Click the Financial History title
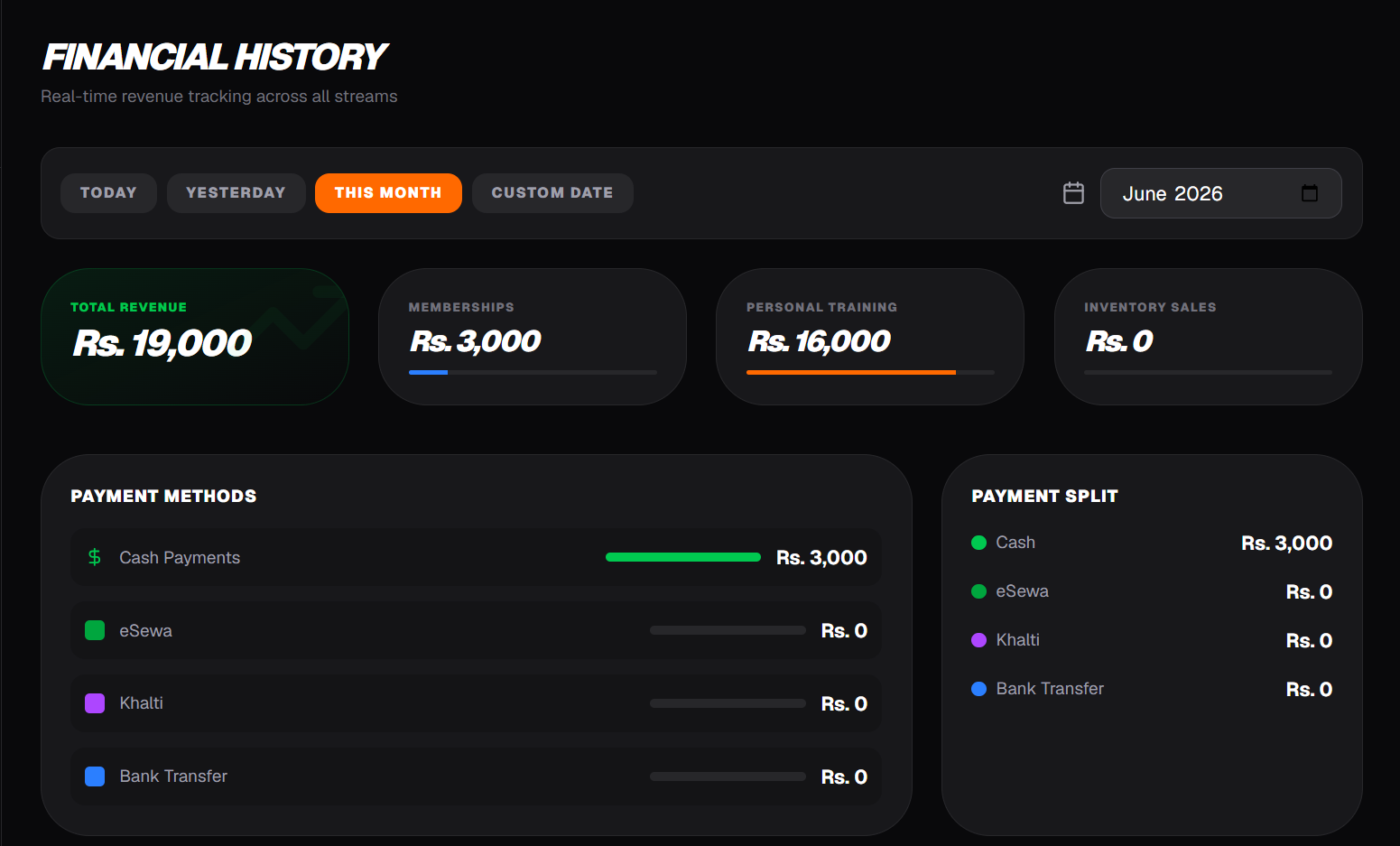The image size is (1400, 846). (x=215, y=58)
